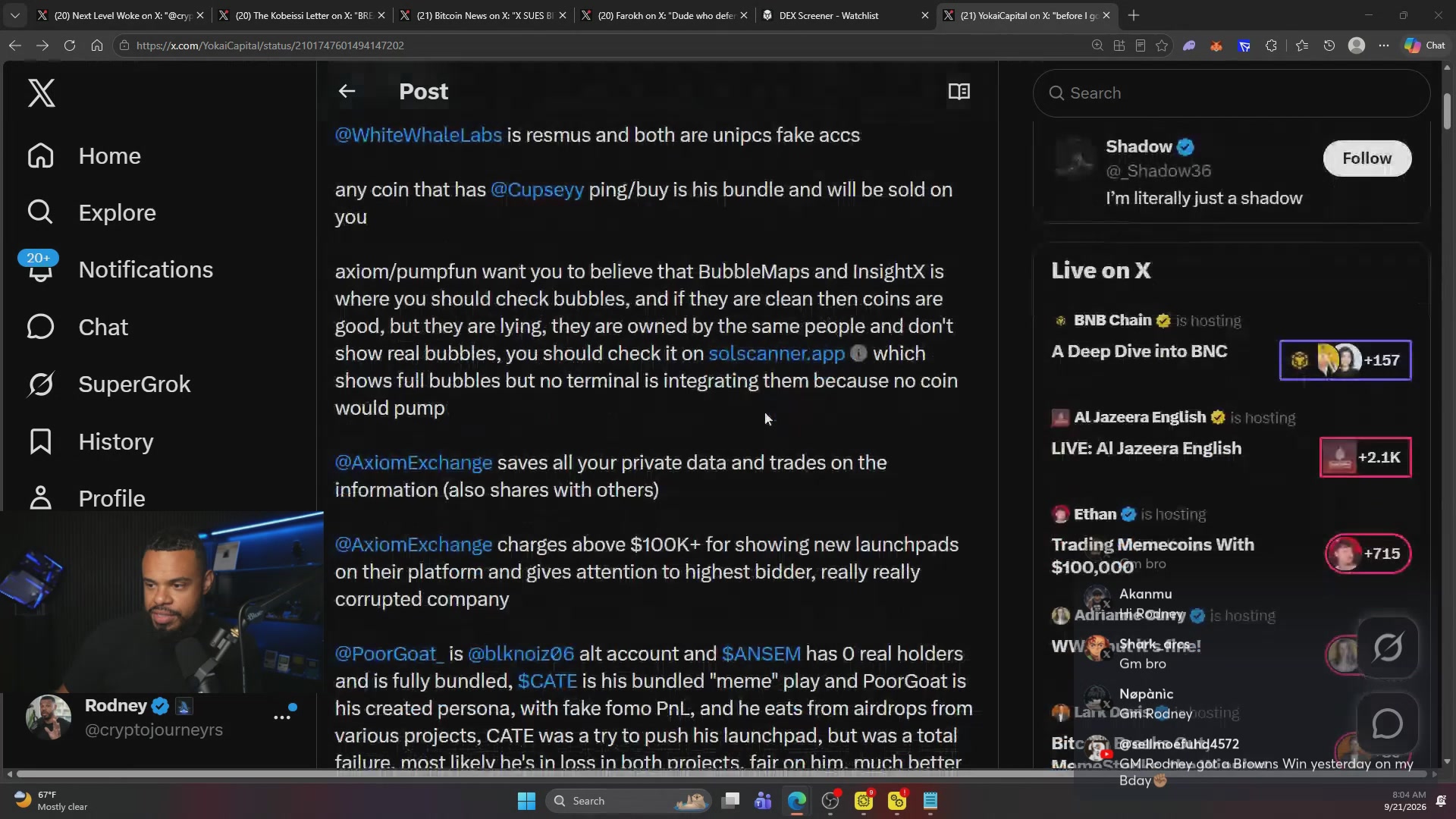Open Microsoft Edge in the taskbar

796,801
